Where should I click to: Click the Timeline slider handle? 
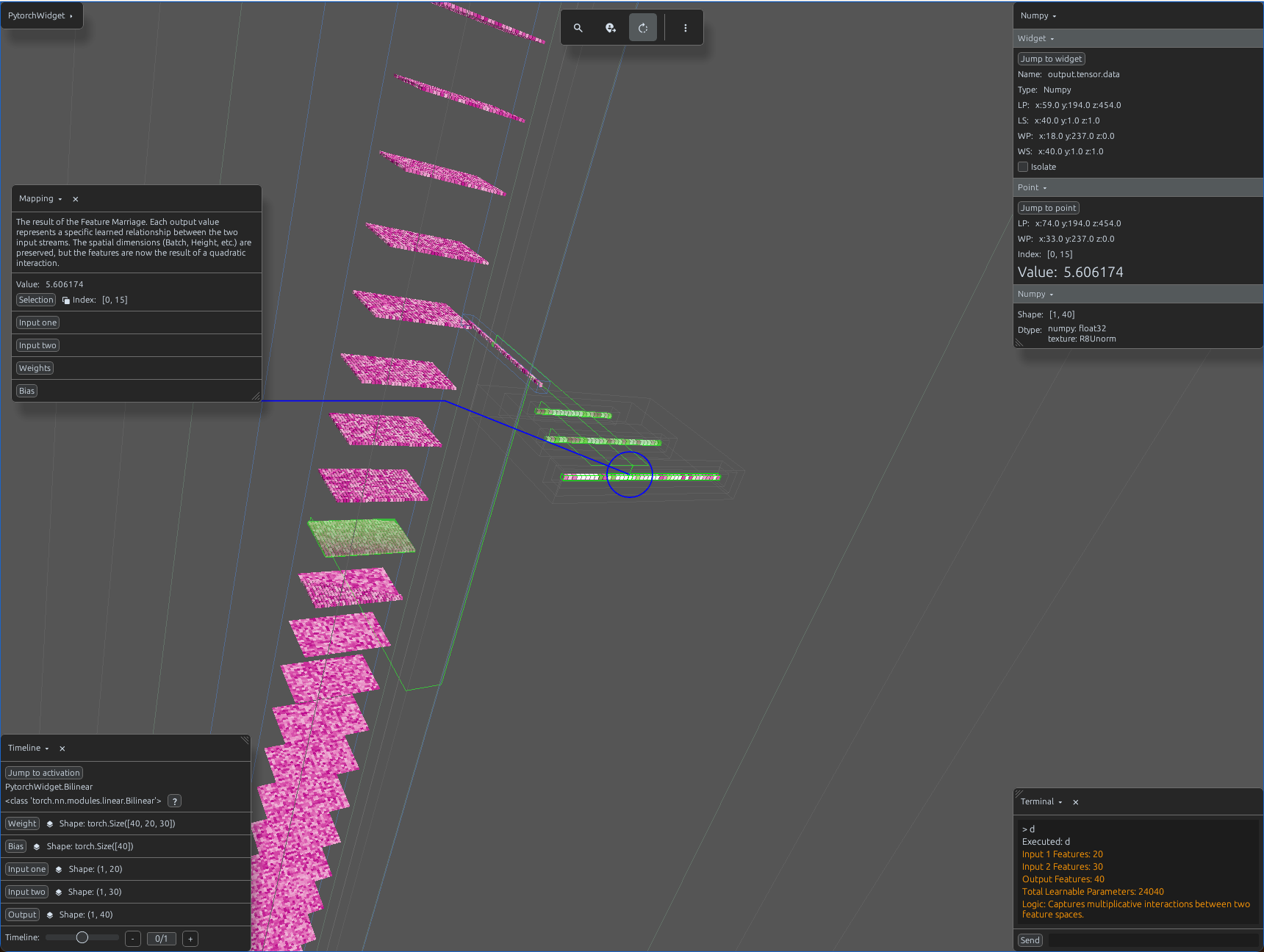coord(82,937)
